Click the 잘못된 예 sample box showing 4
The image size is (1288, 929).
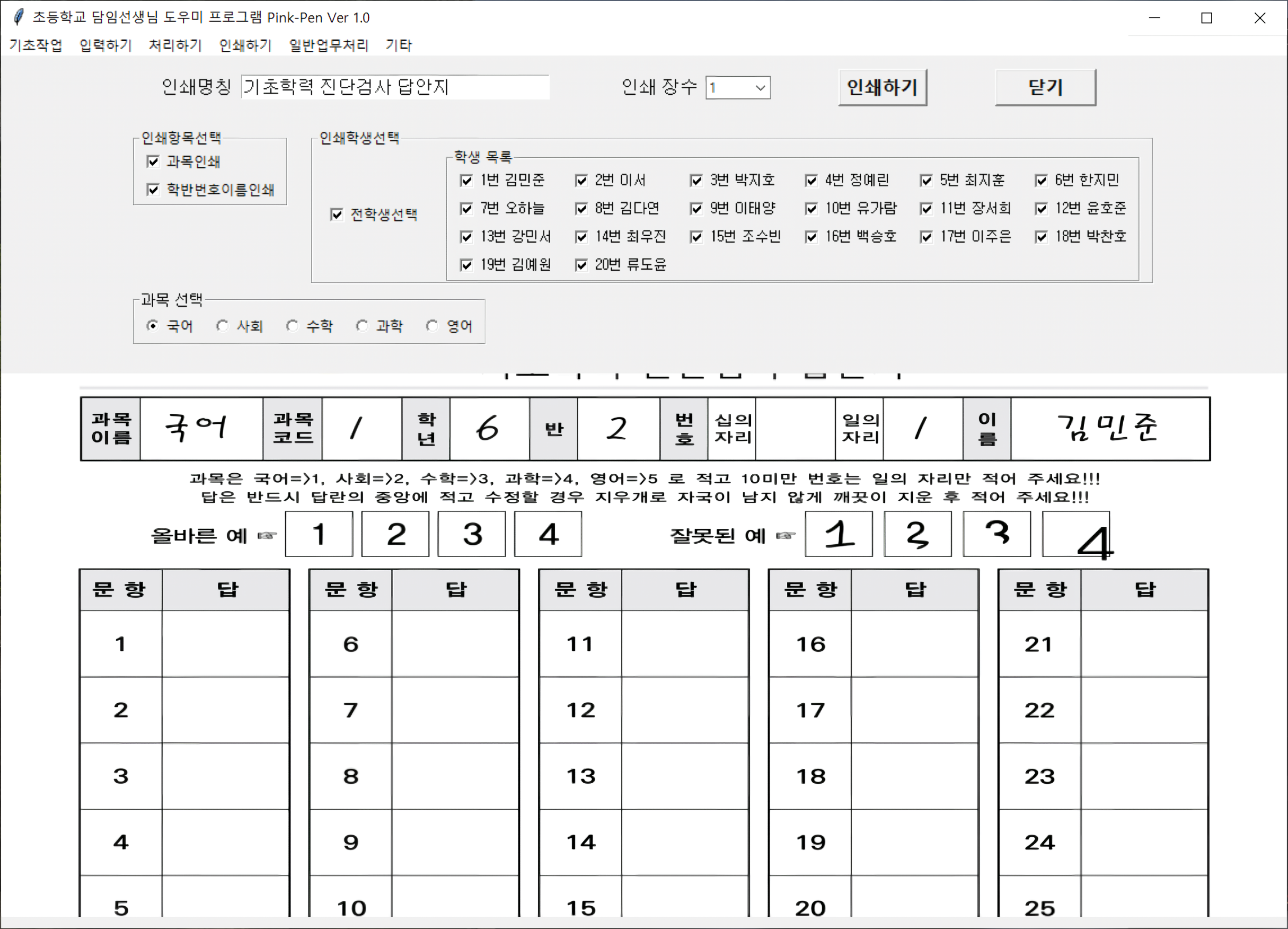tap(1076, 534)
